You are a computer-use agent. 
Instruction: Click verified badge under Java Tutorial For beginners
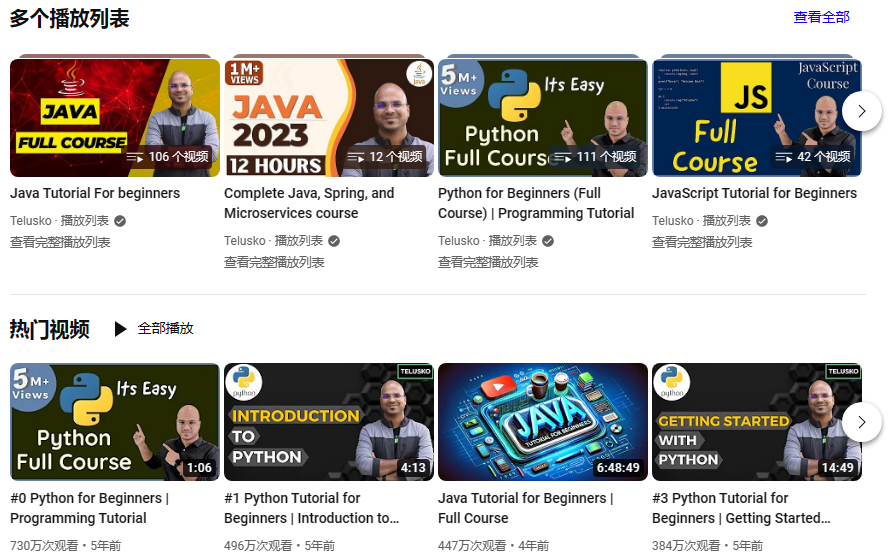pos(120,221)
